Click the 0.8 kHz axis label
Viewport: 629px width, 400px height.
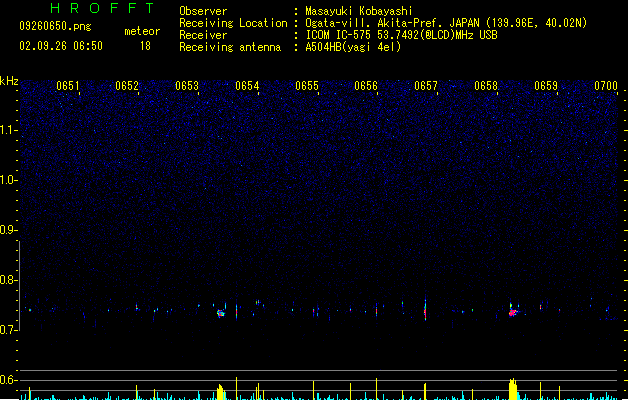tap(9, 280)
